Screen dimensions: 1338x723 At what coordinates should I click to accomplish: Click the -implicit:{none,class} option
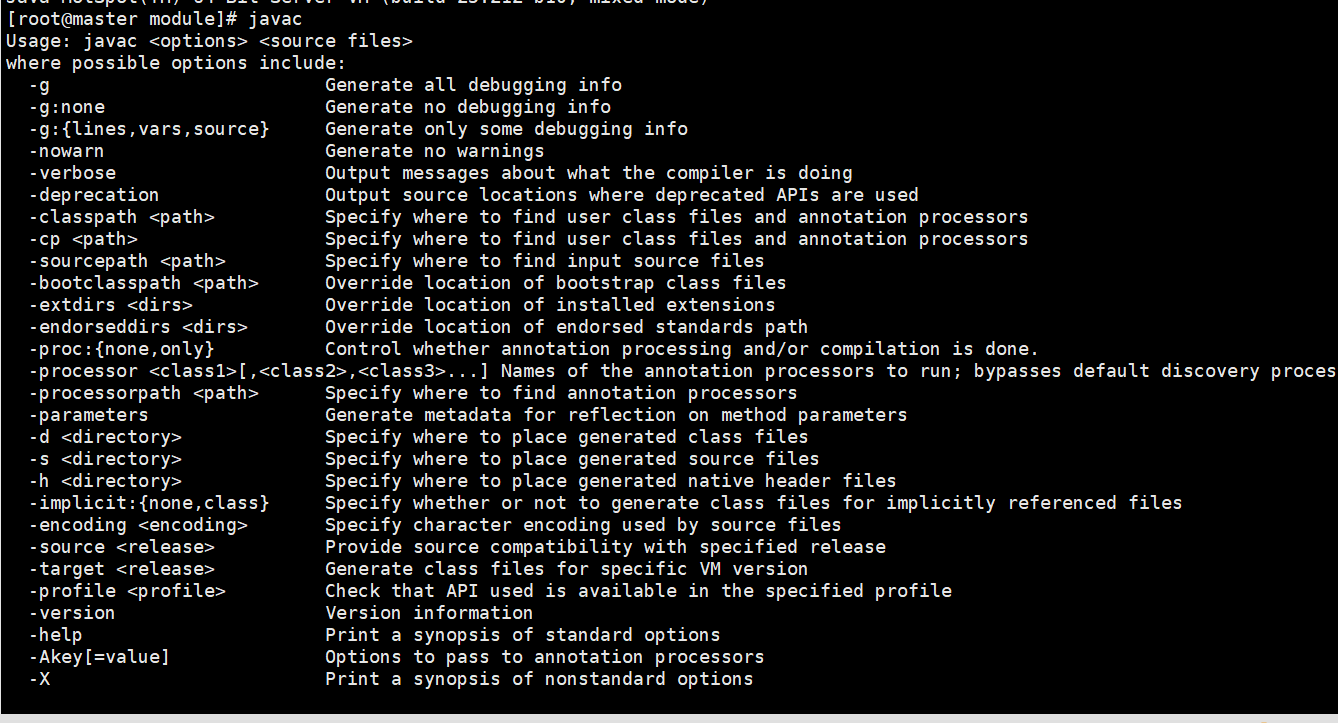(148, 503)
